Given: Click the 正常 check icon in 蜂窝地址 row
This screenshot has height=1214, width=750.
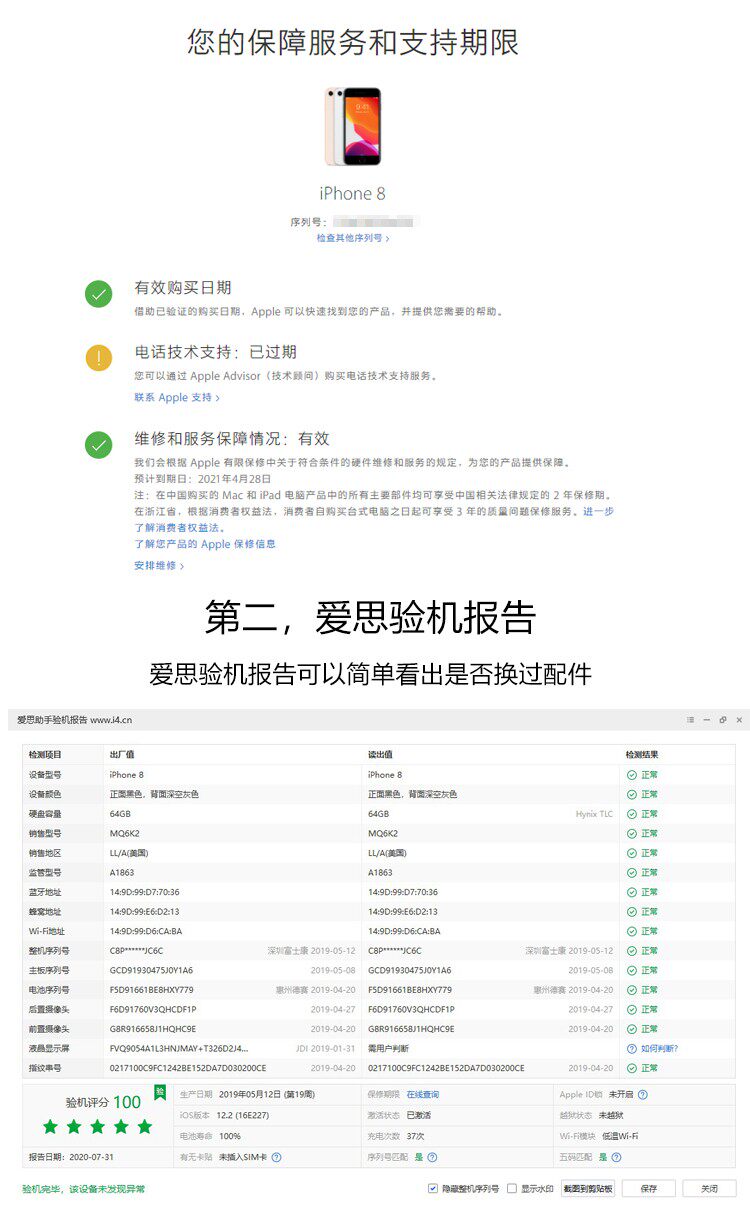Looking at the screenshot, I should pos(631,912).
